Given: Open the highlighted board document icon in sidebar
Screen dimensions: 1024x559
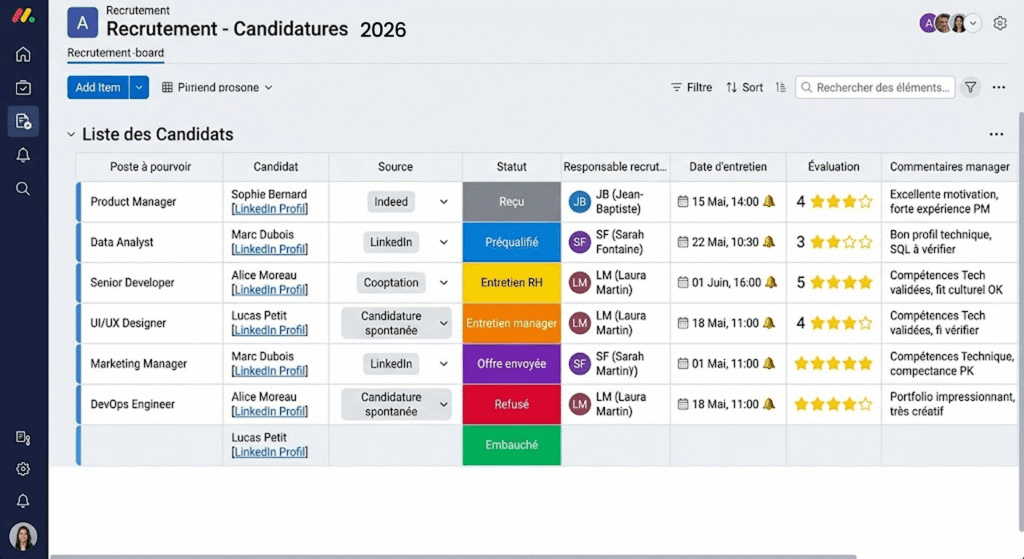Looking at the screenshot, I should tap(23, 121).
